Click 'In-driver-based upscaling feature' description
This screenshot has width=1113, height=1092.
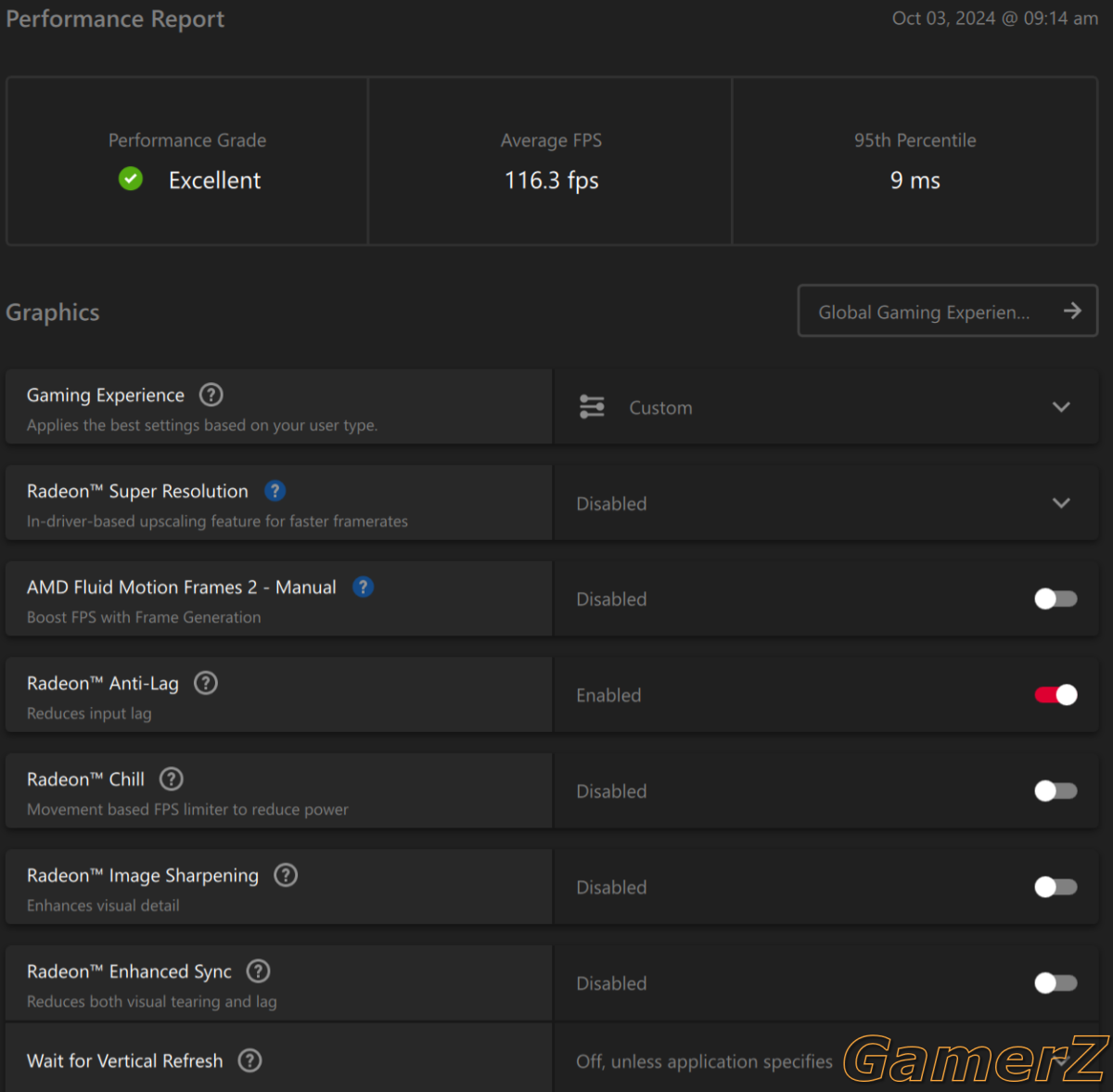tap(217, 521)
